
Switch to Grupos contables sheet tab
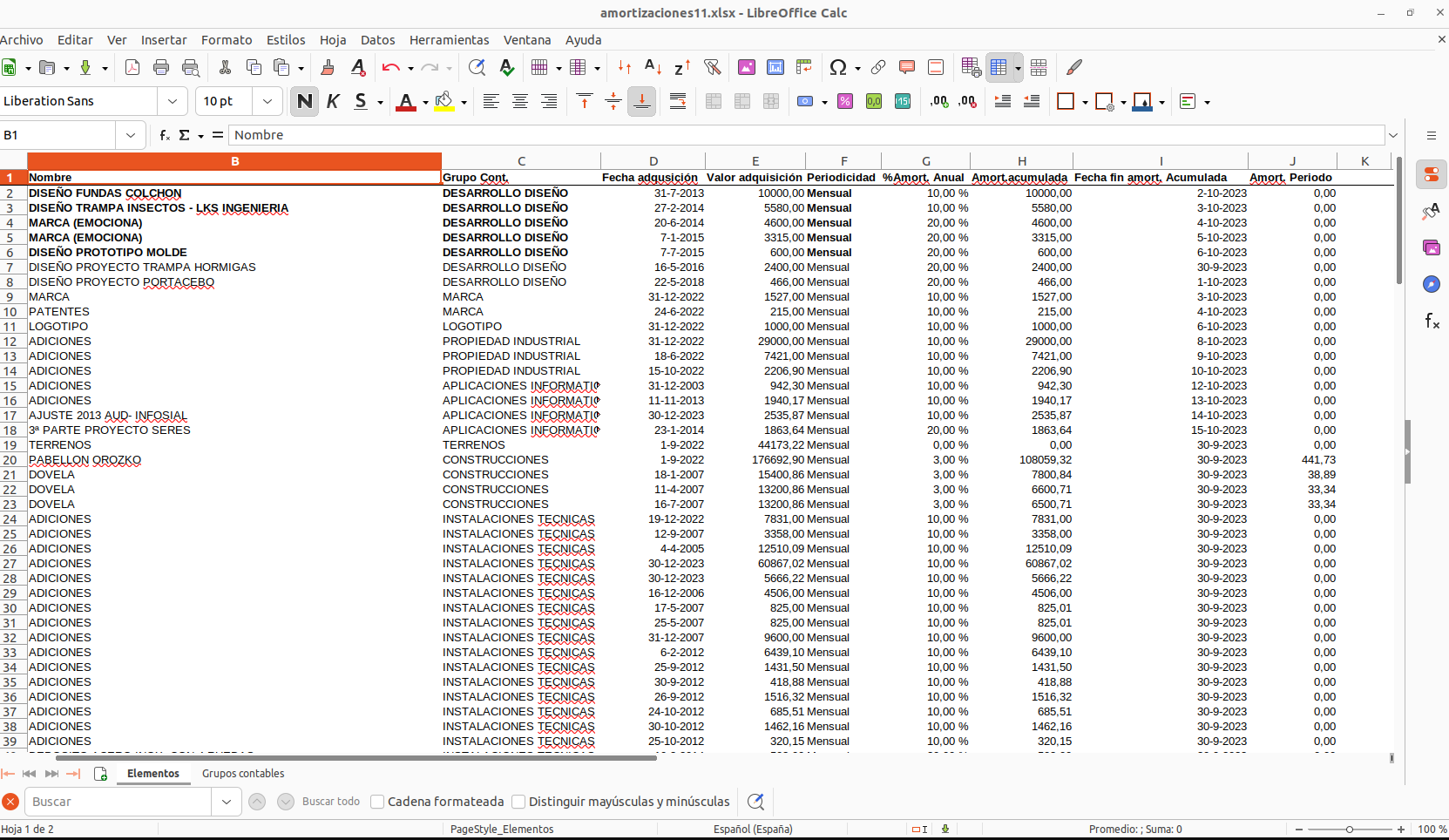point(243,774)
